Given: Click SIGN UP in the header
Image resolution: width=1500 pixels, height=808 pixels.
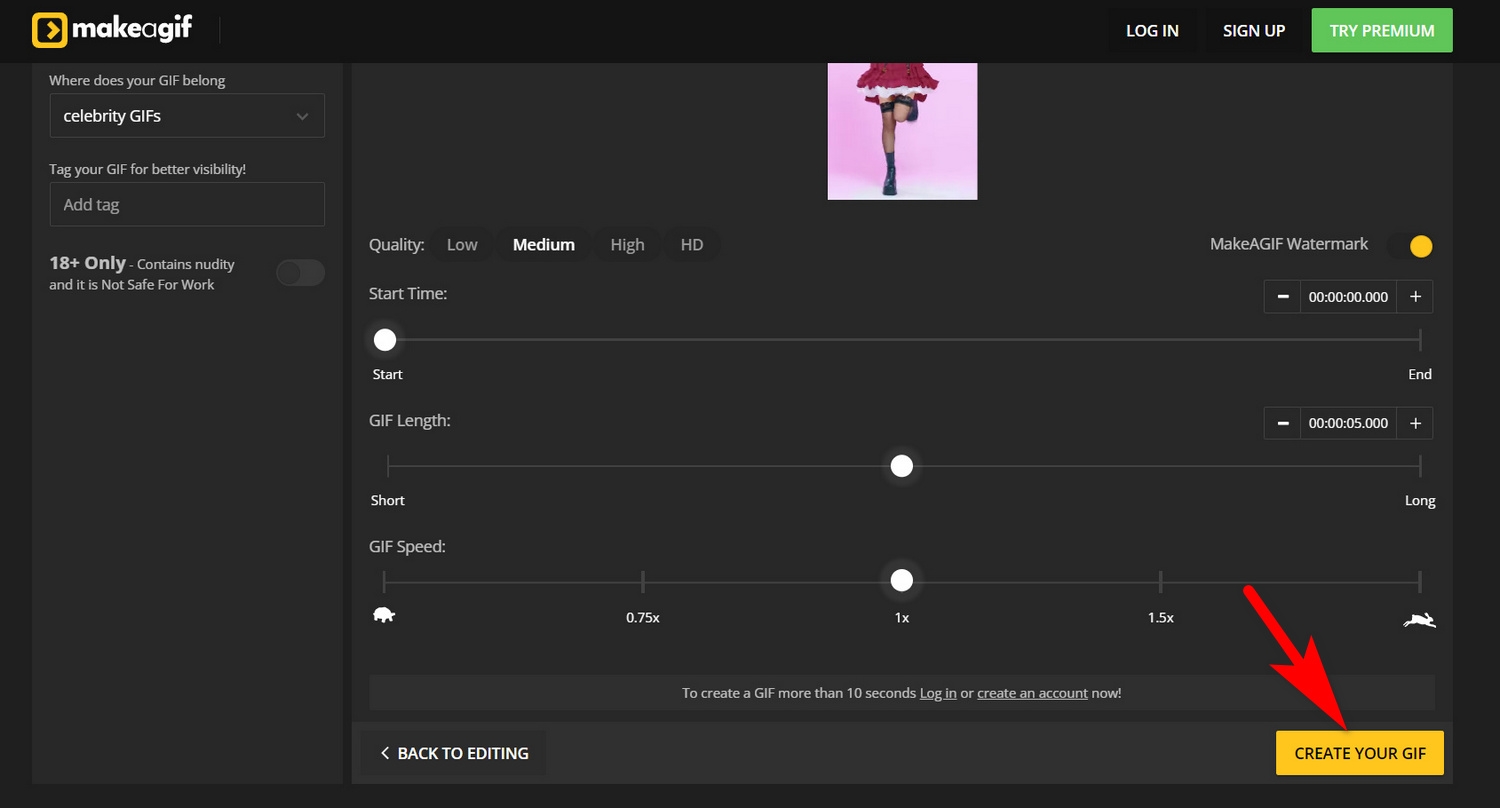Looking at the screenshot, I should point(1254,31).
